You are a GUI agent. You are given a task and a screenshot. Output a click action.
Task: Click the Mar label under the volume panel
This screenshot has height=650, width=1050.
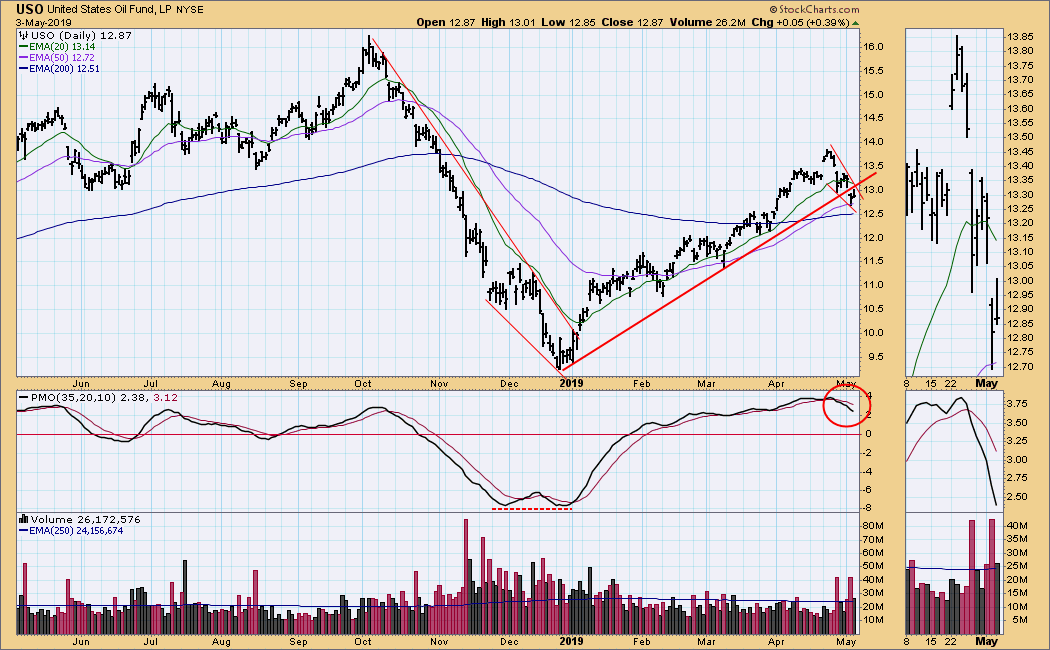tap(706, 641)
